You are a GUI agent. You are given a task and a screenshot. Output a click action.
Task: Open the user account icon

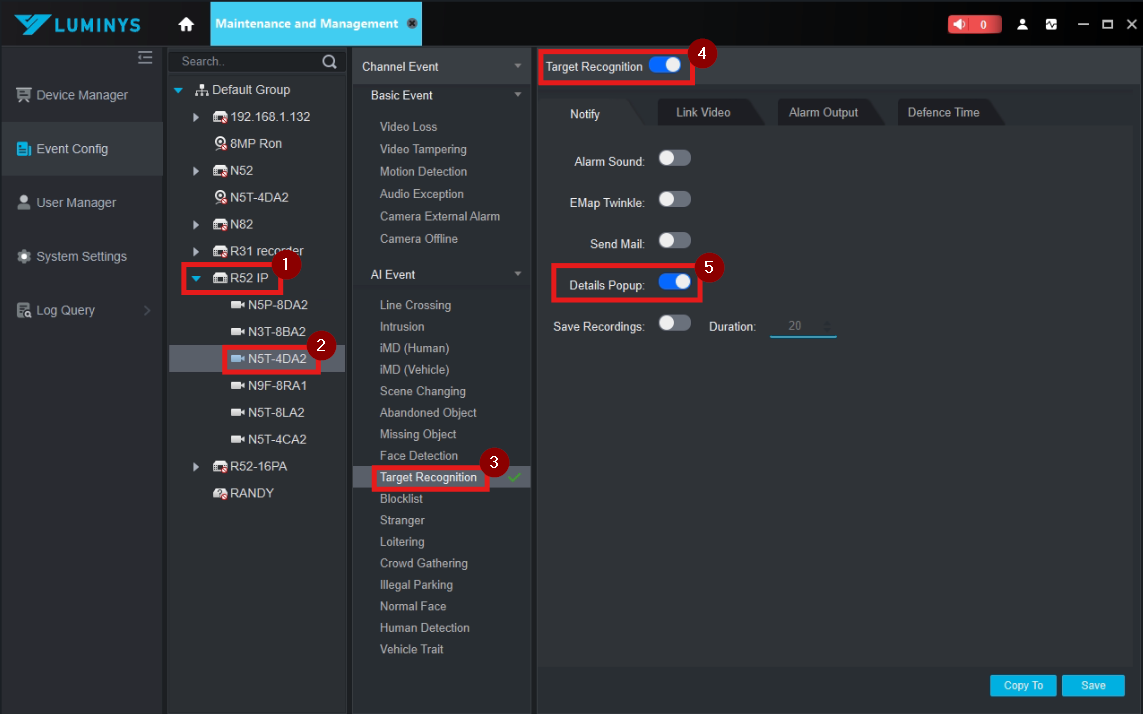pos(1022,24)
